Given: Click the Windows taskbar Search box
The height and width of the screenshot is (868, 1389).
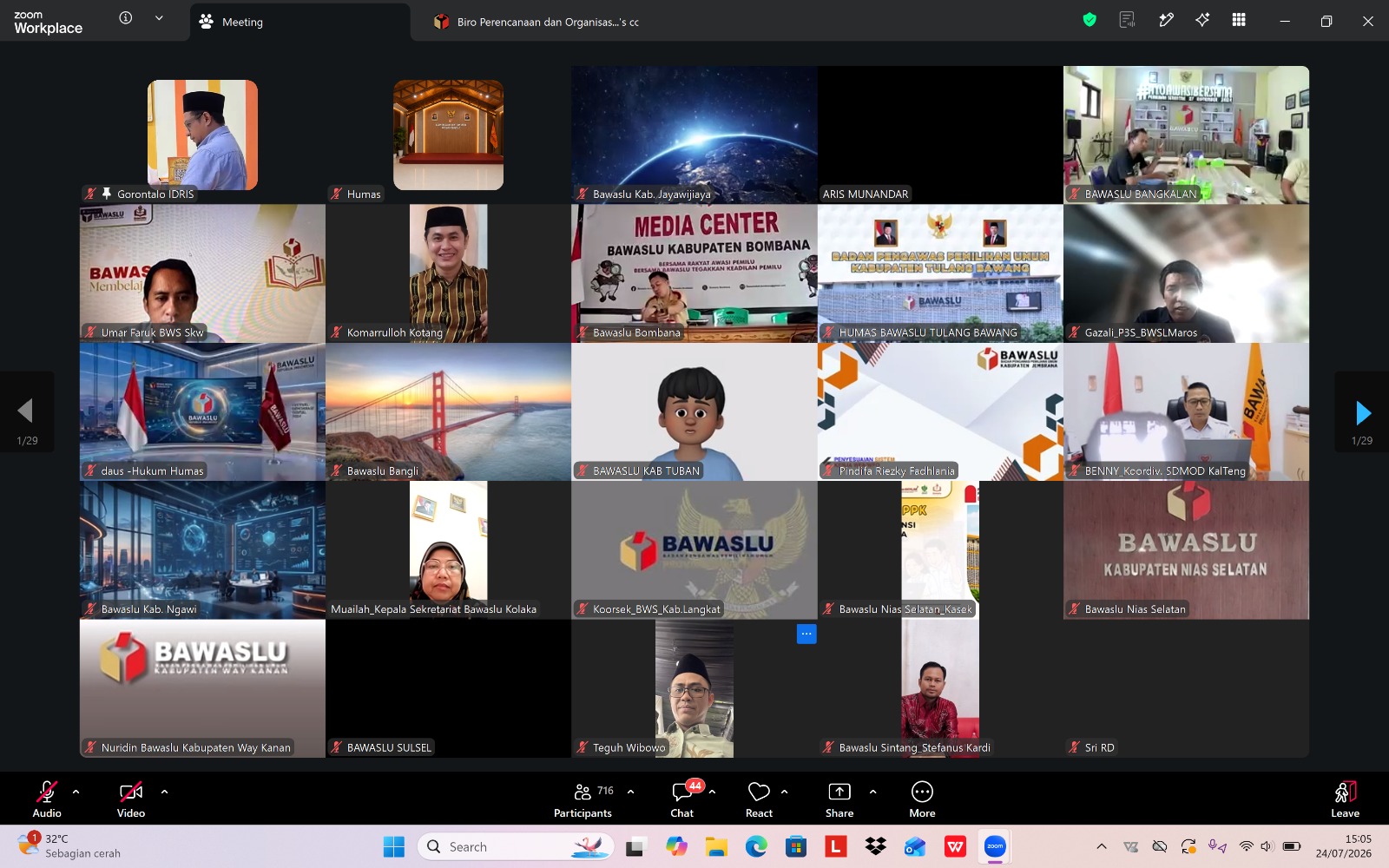Looking at the screenshot, I should point(516,846).
